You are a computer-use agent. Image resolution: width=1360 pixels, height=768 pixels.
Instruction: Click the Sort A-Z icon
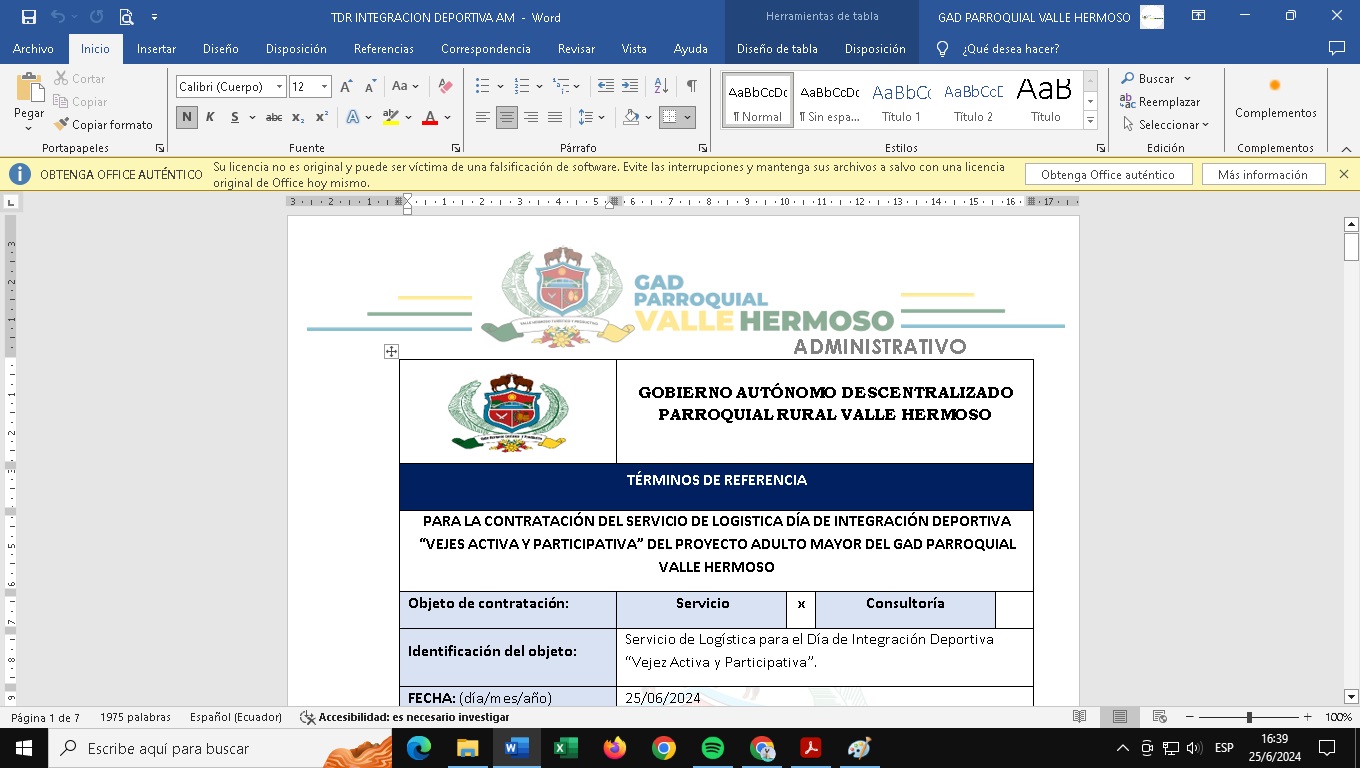[x=661, y=87]
